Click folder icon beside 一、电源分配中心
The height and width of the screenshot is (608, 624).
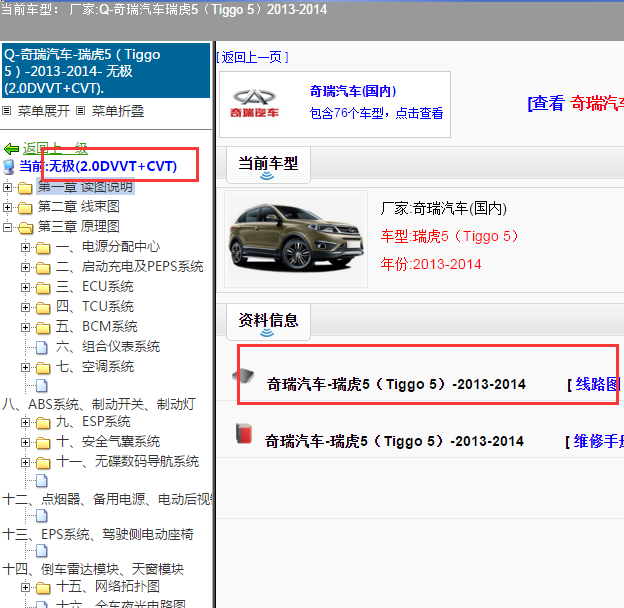click(x=43, y=248)
